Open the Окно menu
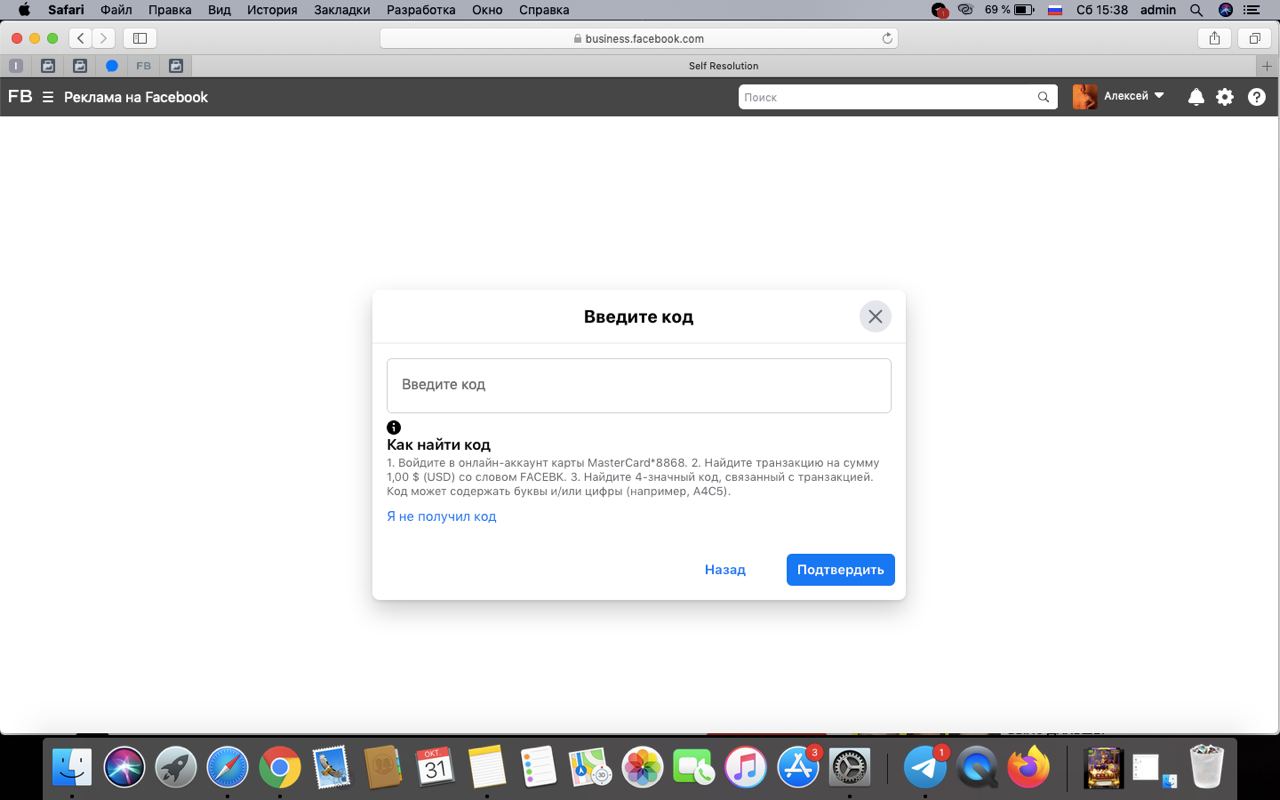Image resolution: width=1280 pixels, height=800 pixels. click(x=487, y=10)
